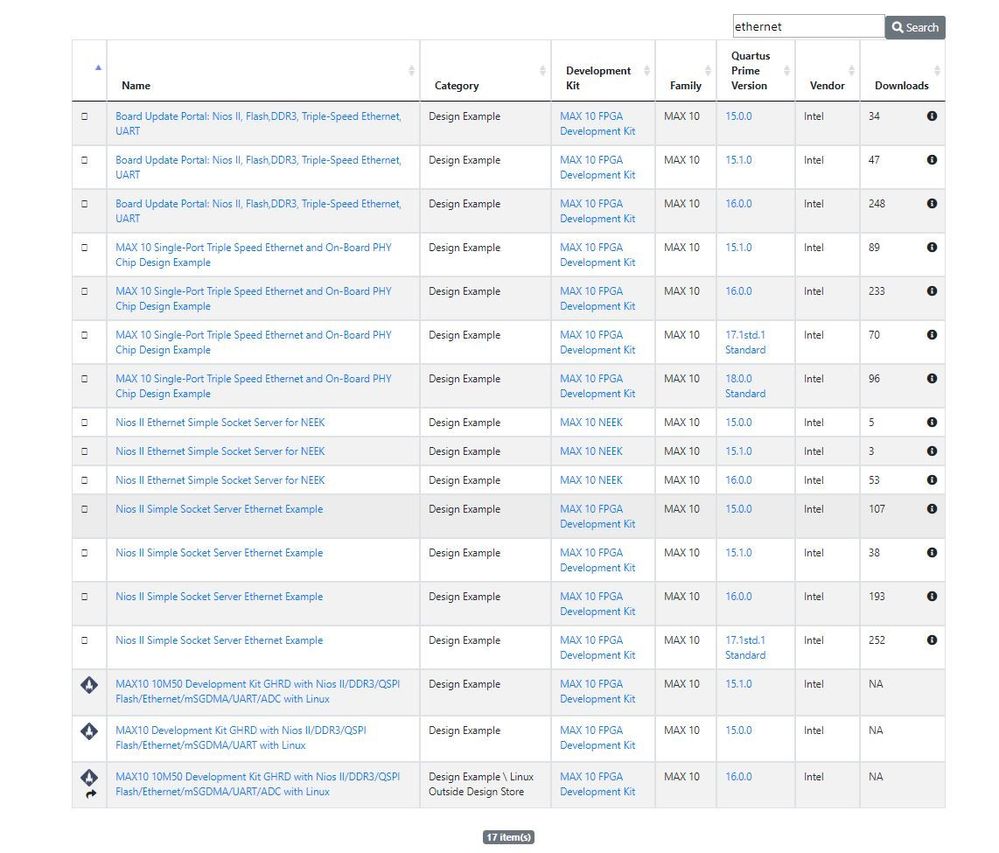Tick checkbox for Board Update Portal 15.0.0 row
999x853 pixels.
(x=84, y=117)
